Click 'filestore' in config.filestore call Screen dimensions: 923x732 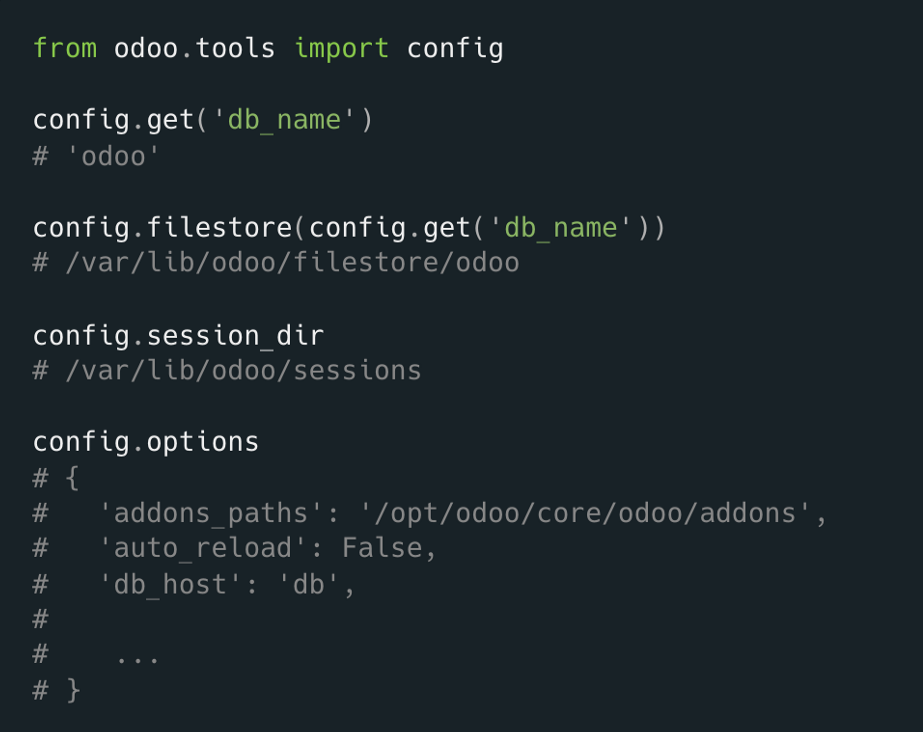(219, 227)
